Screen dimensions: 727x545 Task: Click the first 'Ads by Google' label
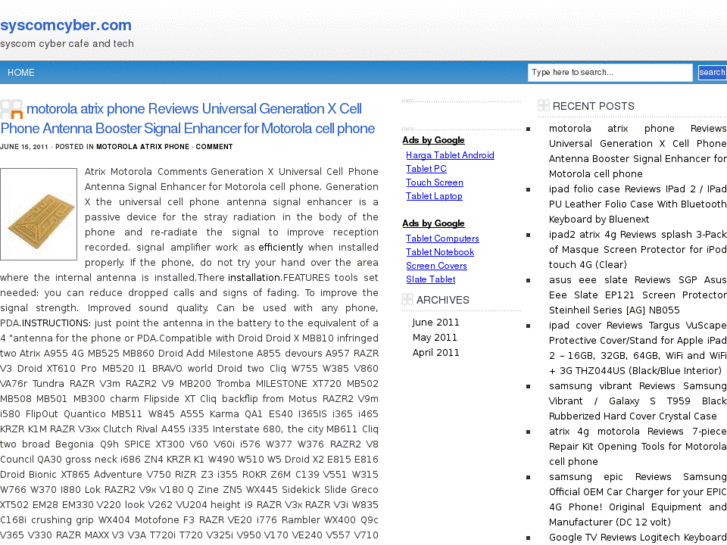tap(433, 140)
